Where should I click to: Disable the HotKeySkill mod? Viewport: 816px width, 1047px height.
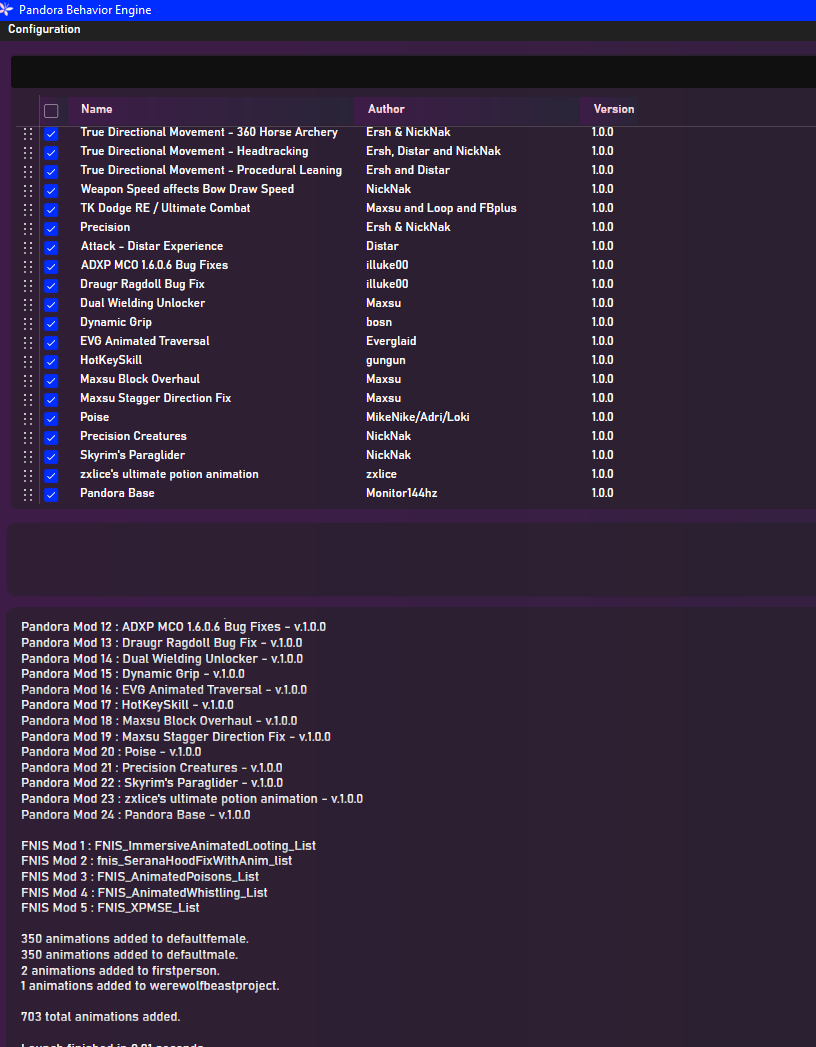click(x=51, y=361)
